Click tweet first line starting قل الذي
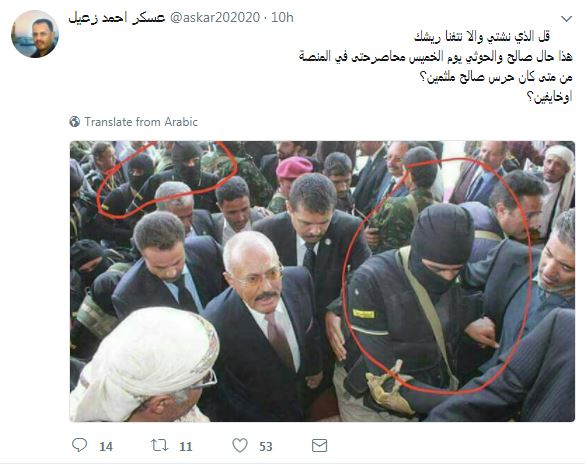 [x=482, y=37]
